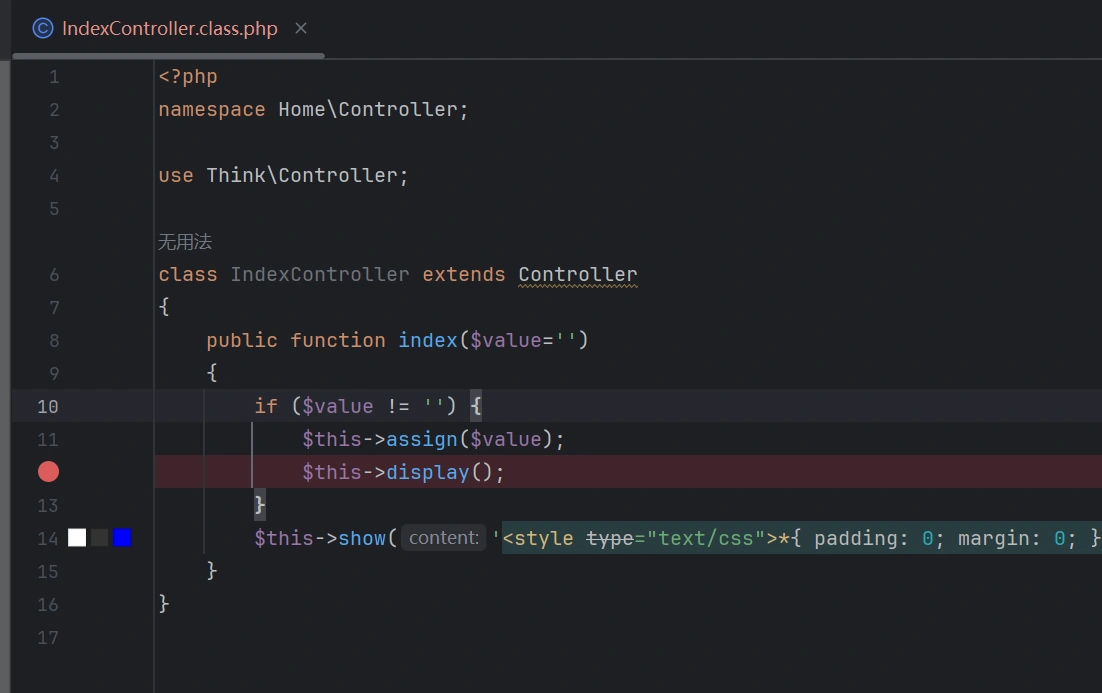Click line number 10 in the gutter

tap(48, 406)
